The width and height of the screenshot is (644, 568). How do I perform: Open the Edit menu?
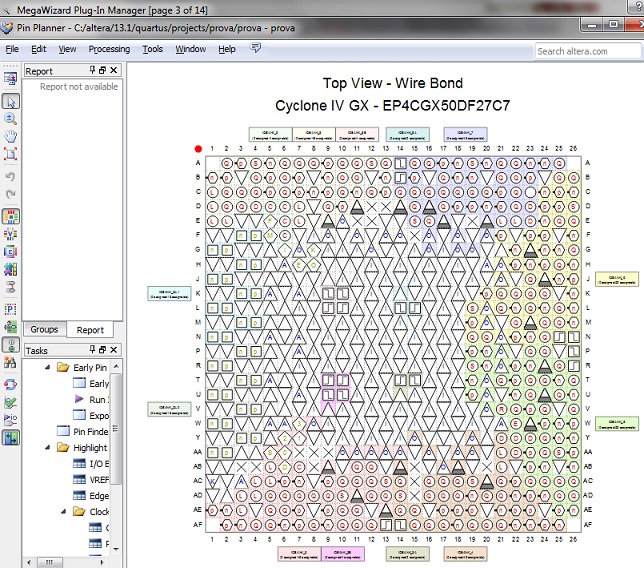coord(39,49)
